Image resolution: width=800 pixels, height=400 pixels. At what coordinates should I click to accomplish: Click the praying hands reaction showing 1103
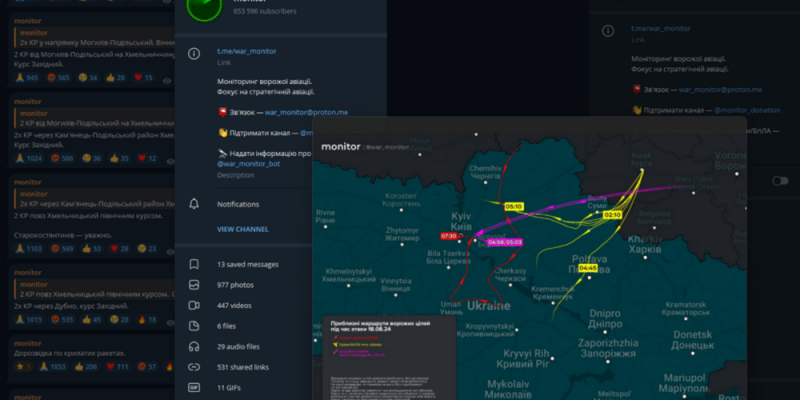29,248
